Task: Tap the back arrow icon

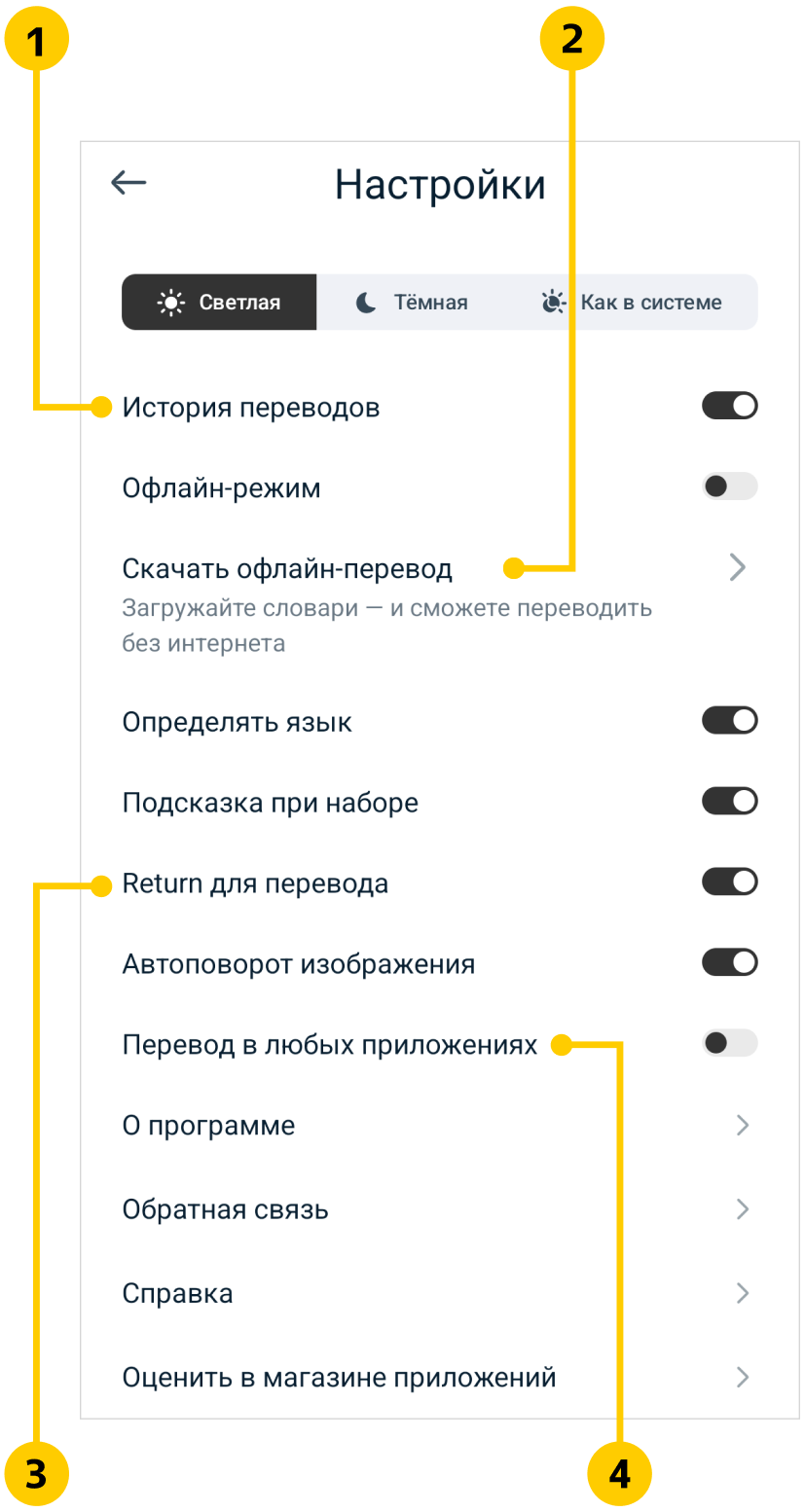Action: pyautogui.click(x=128, y=182)
